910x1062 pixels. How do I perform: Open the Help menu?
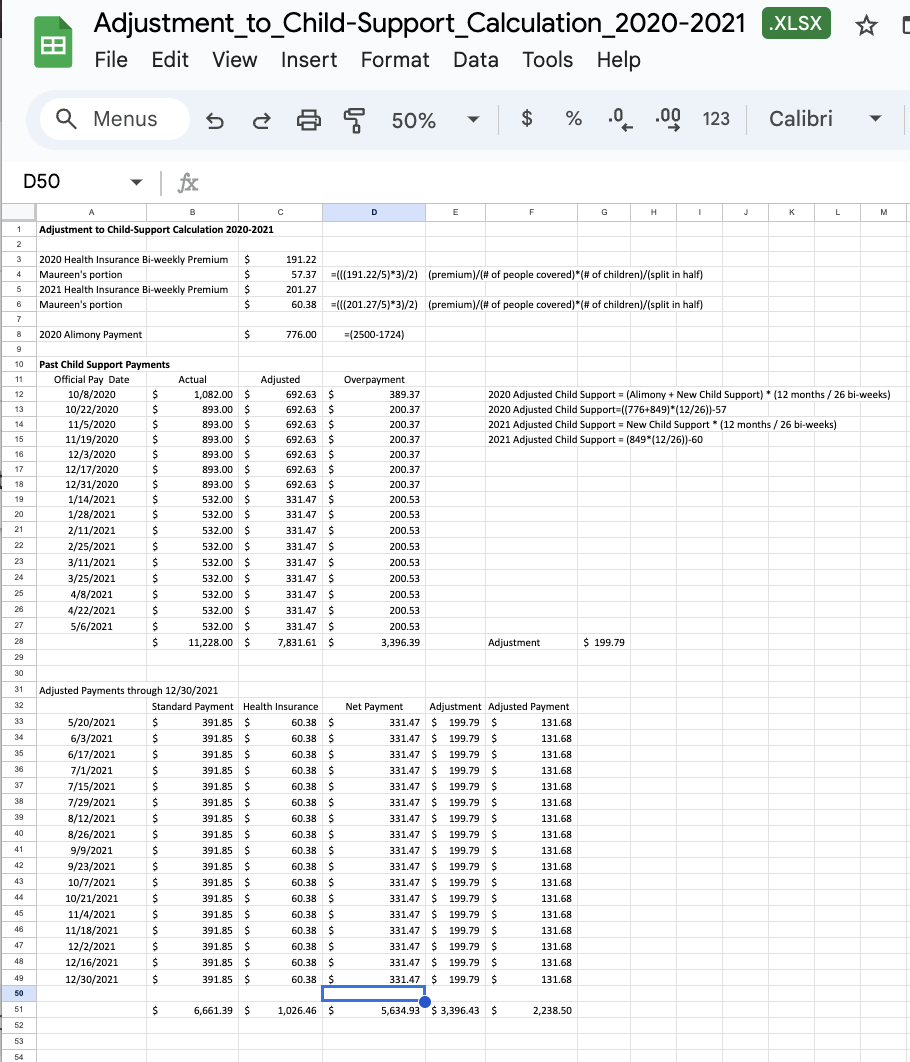(618, 60)
